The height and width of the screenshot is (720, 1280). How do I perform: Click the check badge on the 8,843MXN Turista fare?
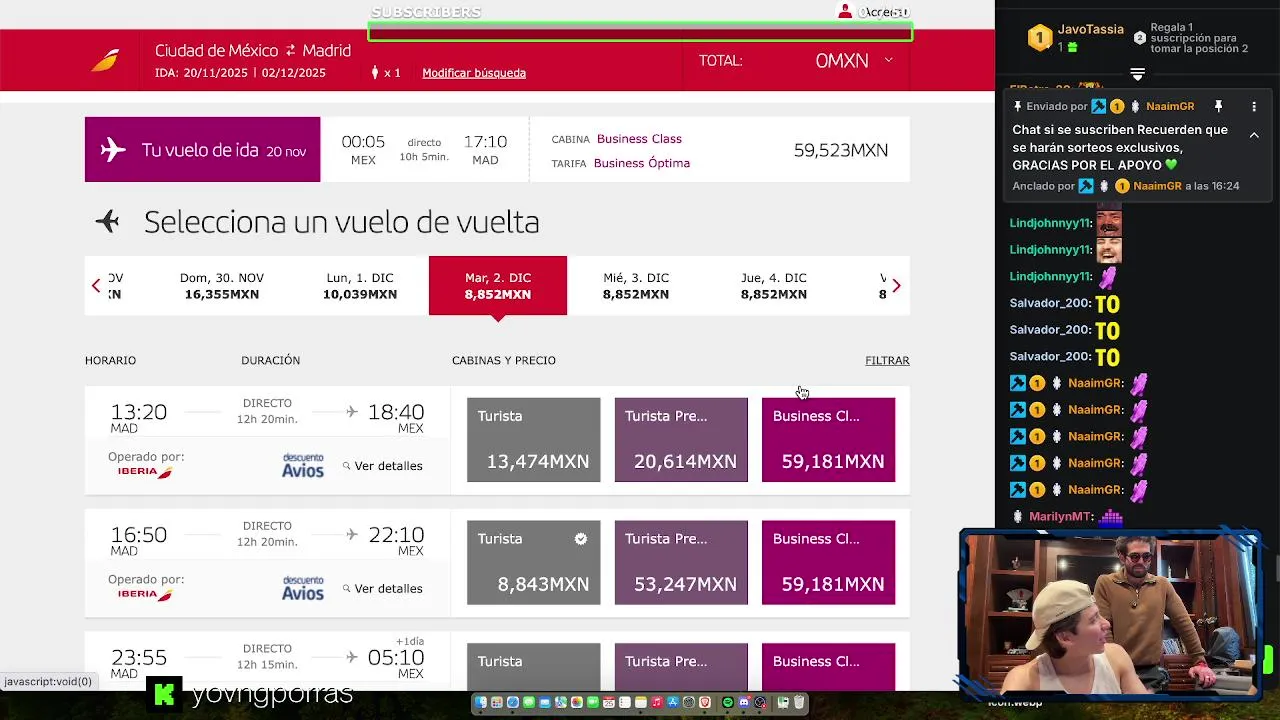click(581, 539)
